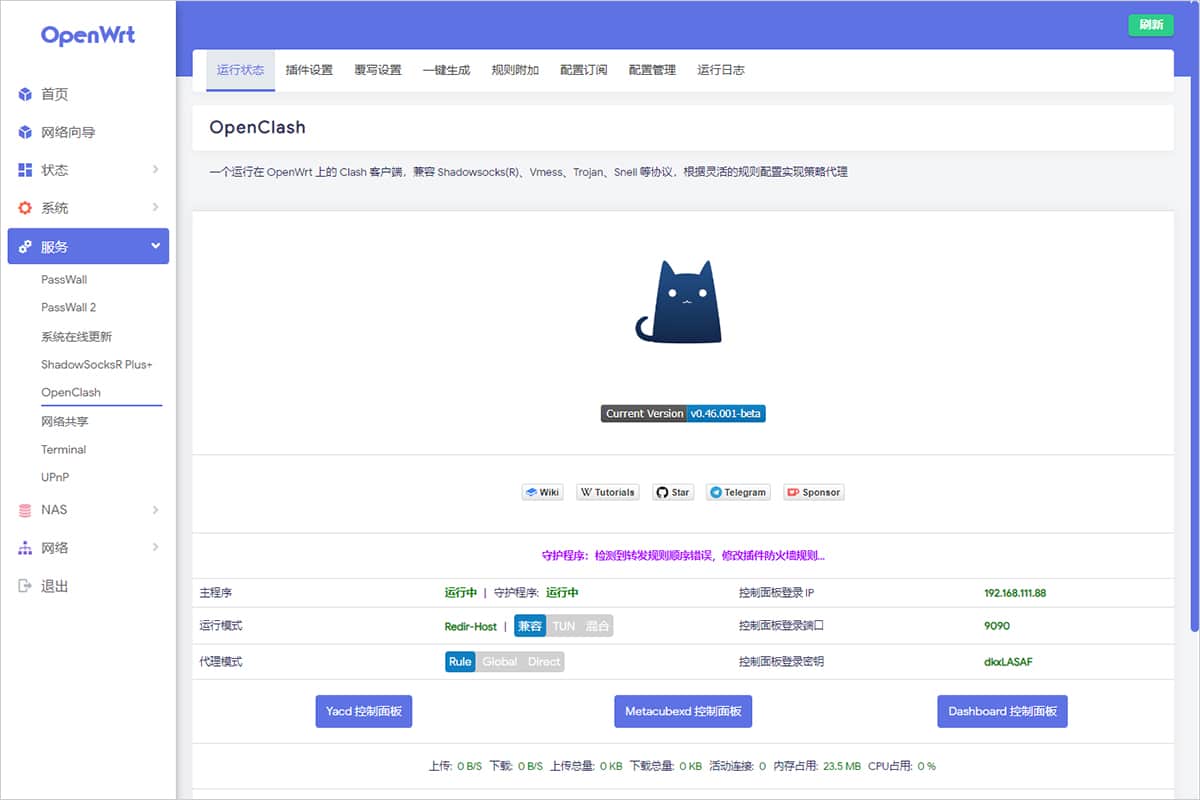Click the 内存占用 23.5 MB value
The height and width of the screenshot is (800, 1200).
point(842,766)
